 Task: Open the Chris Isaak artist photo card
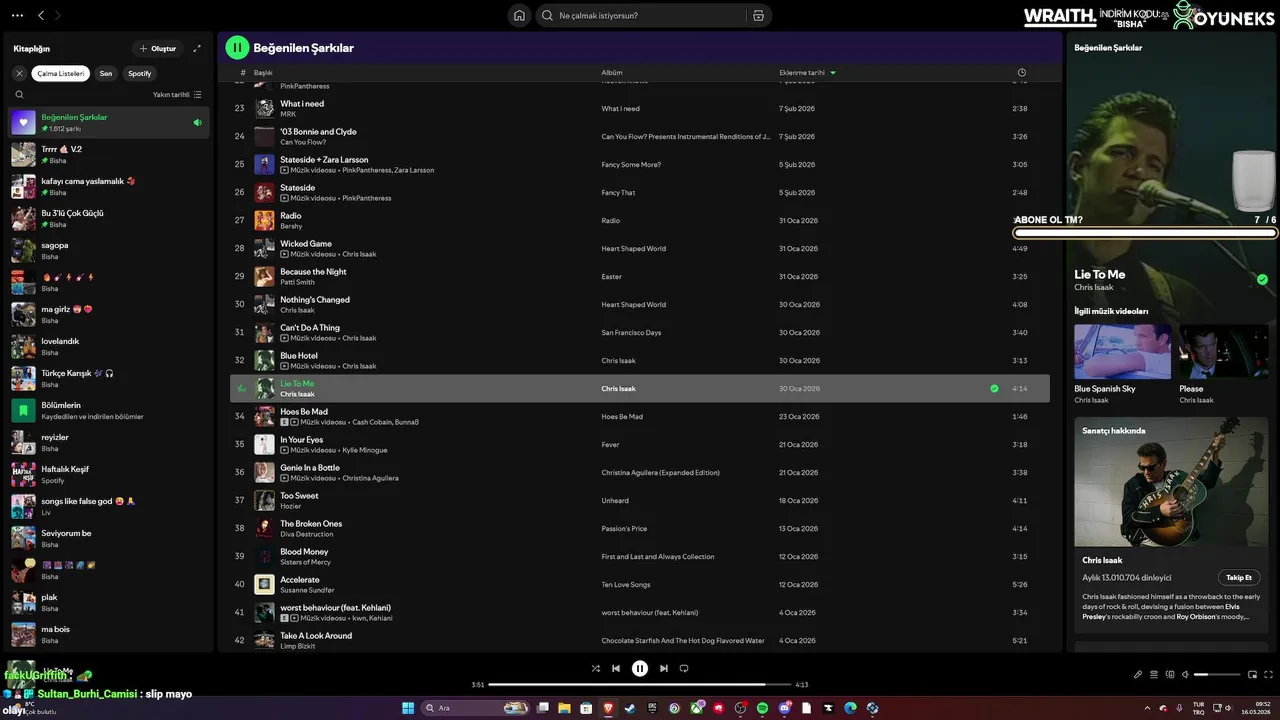coord(1171,482)
